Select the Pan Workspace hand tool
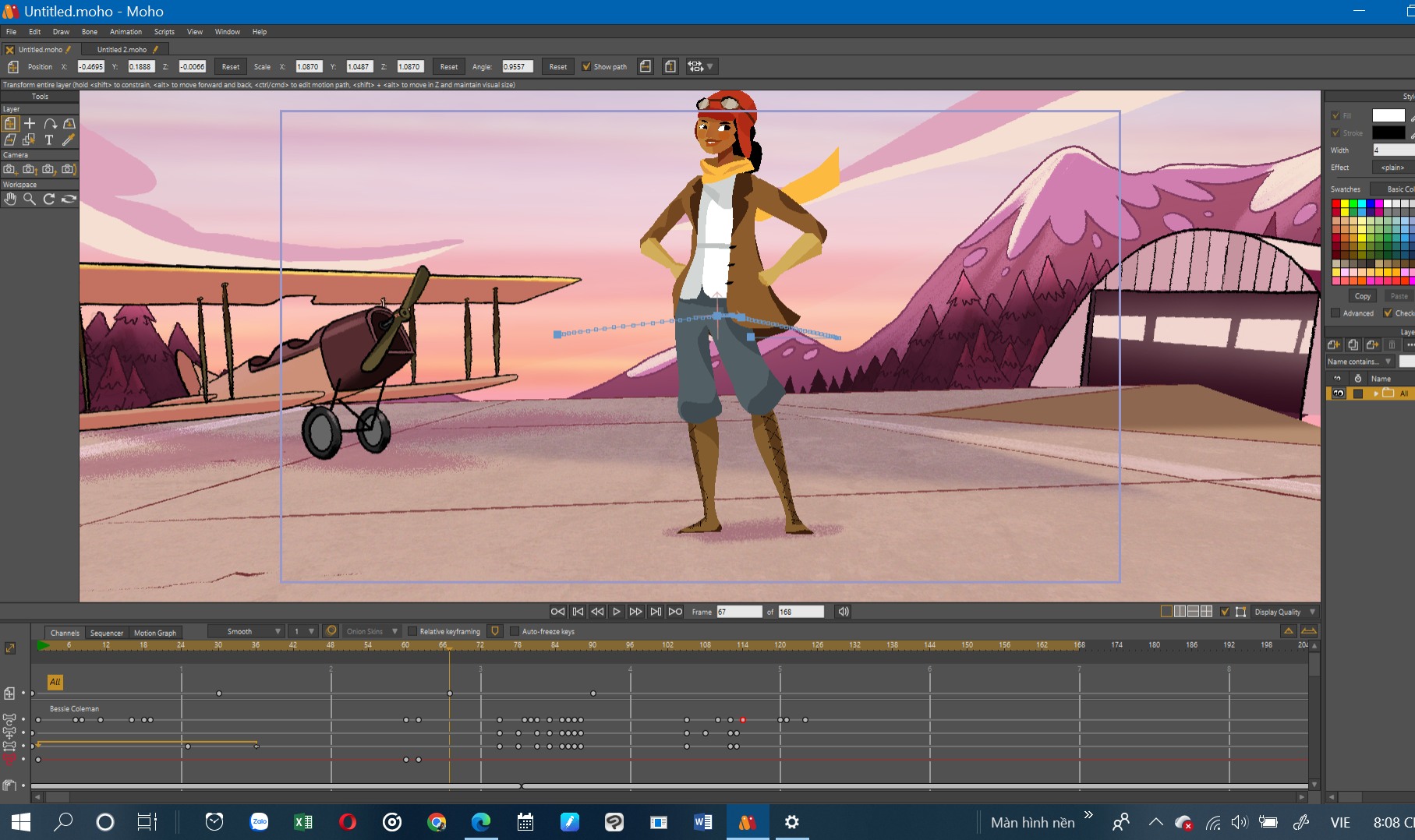This screenshot has height=840, width=1415. point(10,199)
